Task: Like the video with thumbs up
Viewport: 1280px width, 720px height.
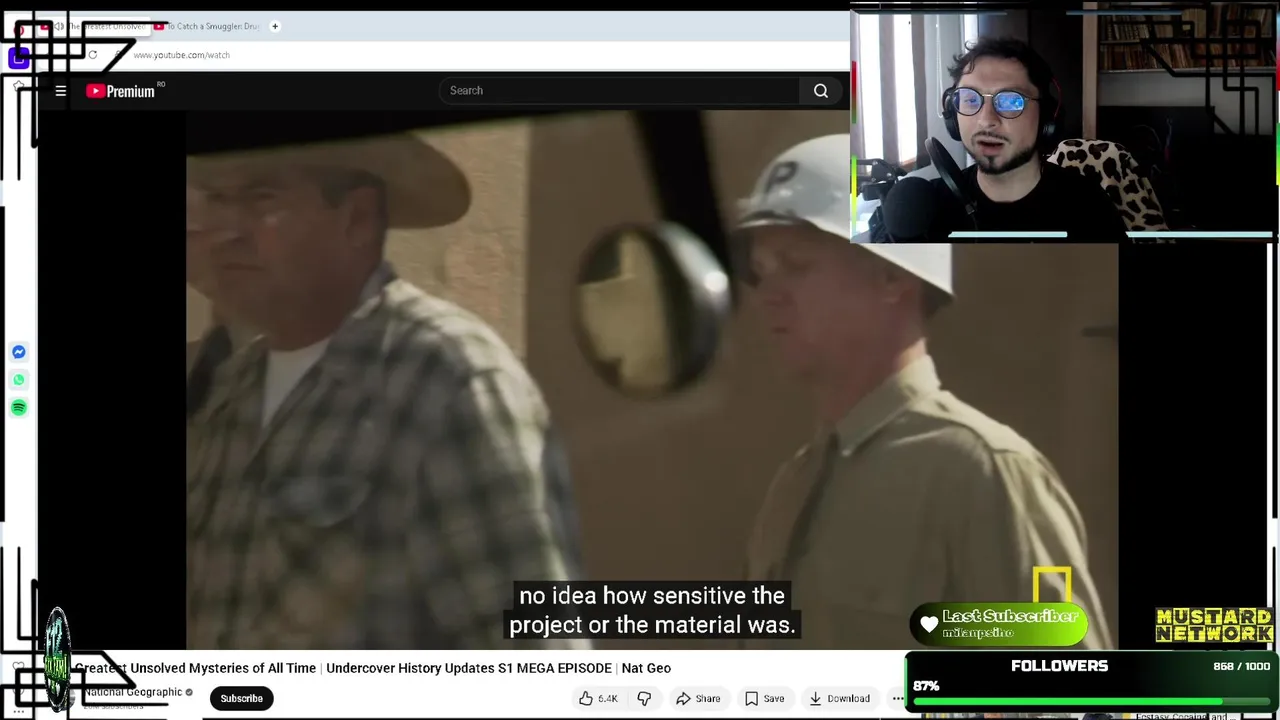Action: click(x=598, y=698)
